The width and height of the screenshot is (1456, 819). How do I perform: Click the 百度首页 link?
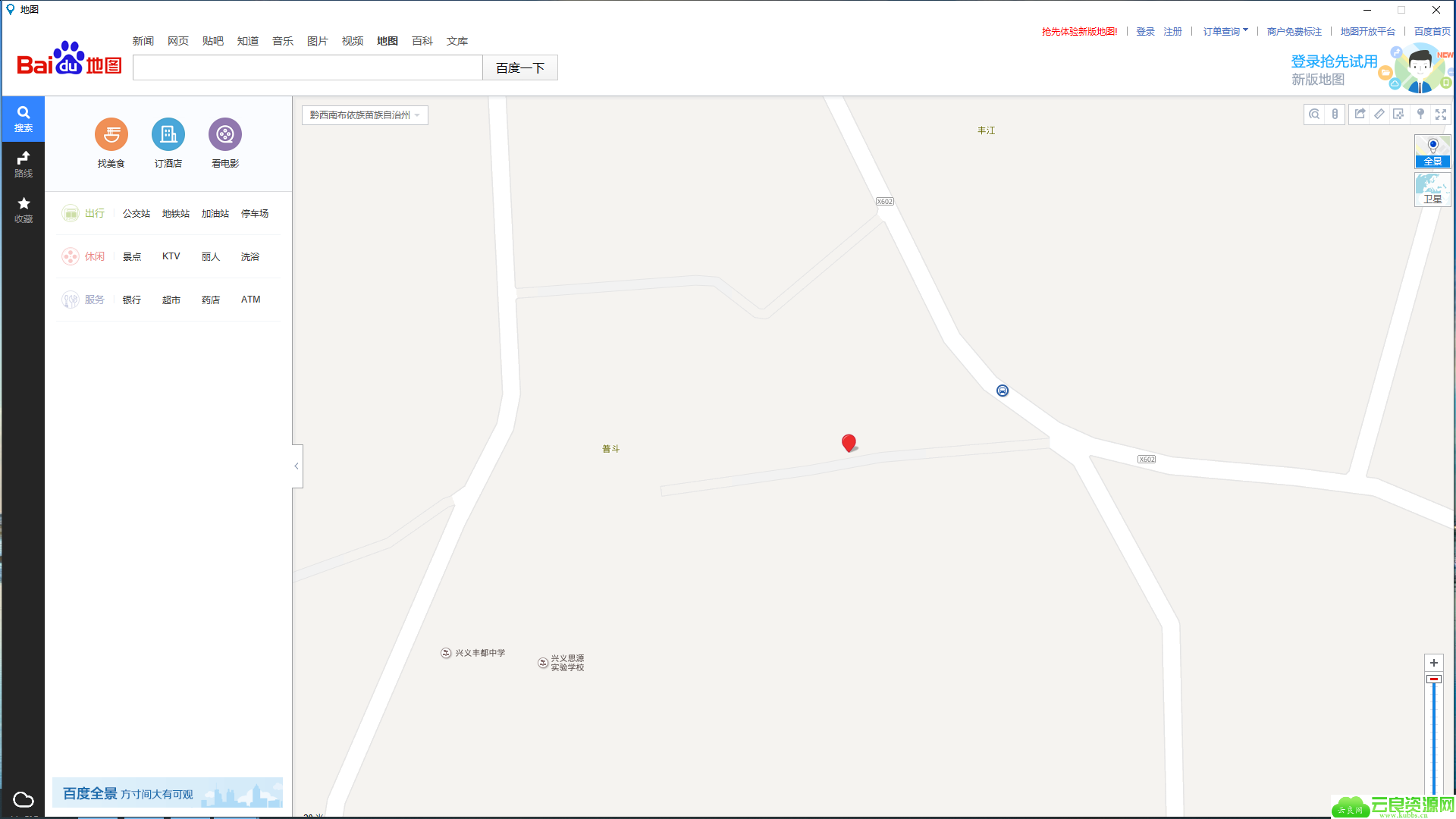click(x=1432, y=31)
